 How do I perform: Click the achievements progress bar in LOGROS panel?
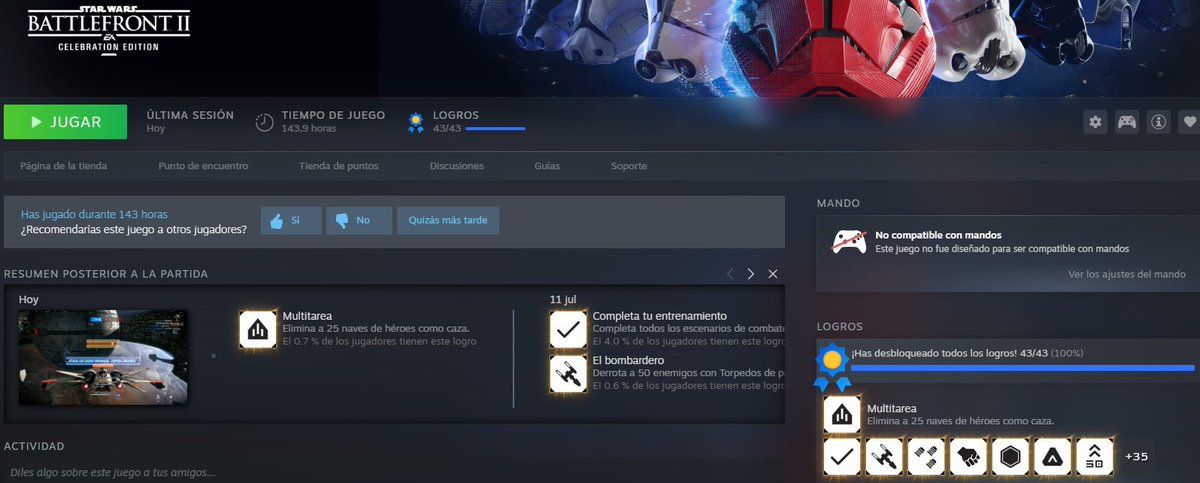coord(1022,368)
